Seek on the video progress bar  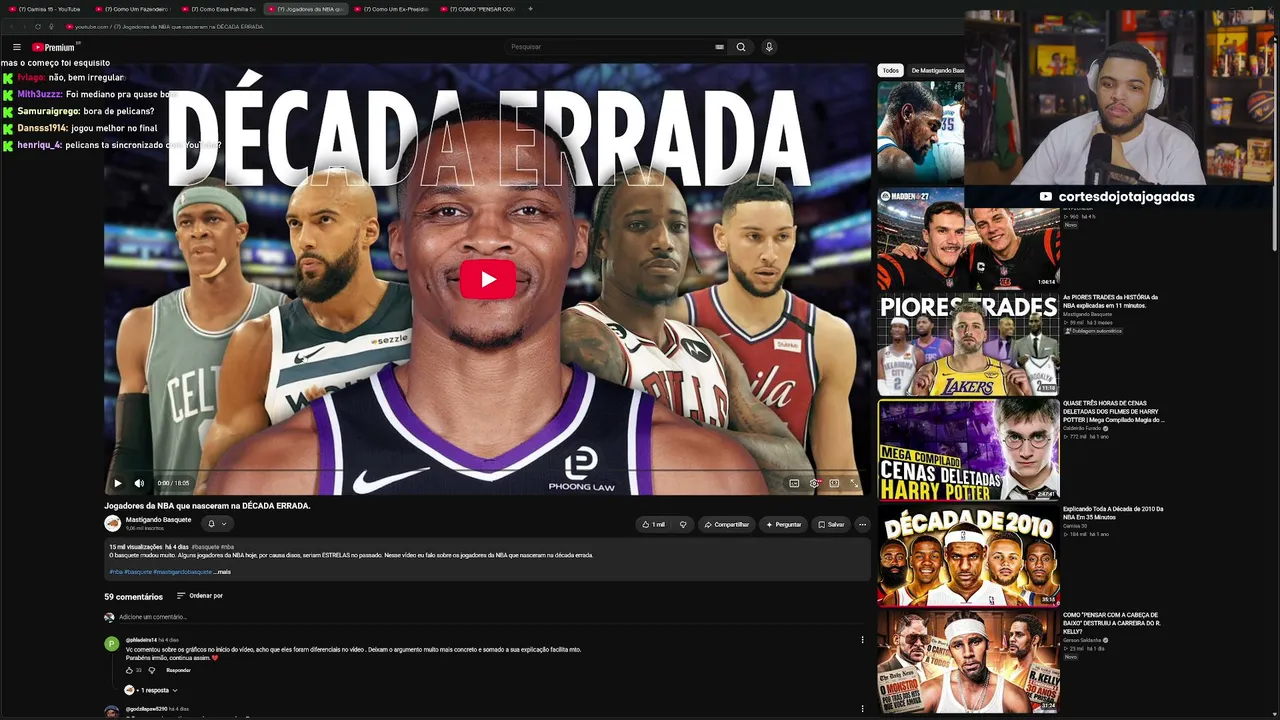(x=488, y=470)
